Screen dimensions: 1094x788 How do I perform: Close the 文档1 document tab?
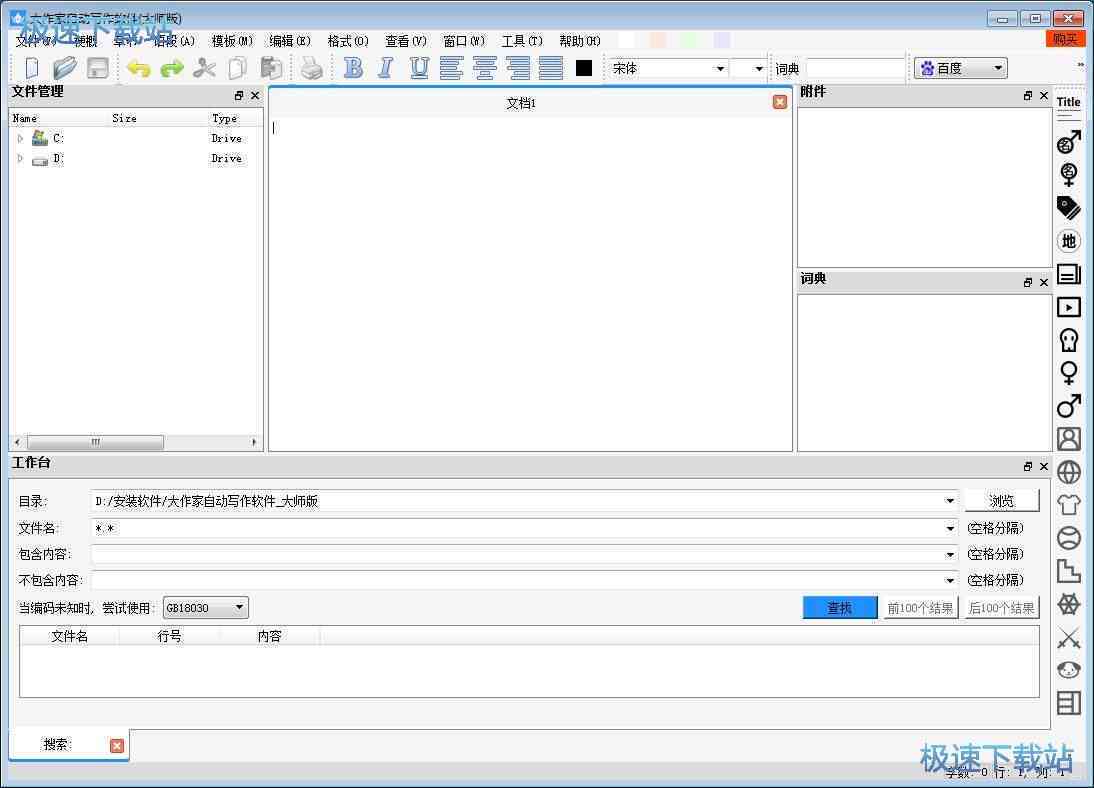[780, 103]
